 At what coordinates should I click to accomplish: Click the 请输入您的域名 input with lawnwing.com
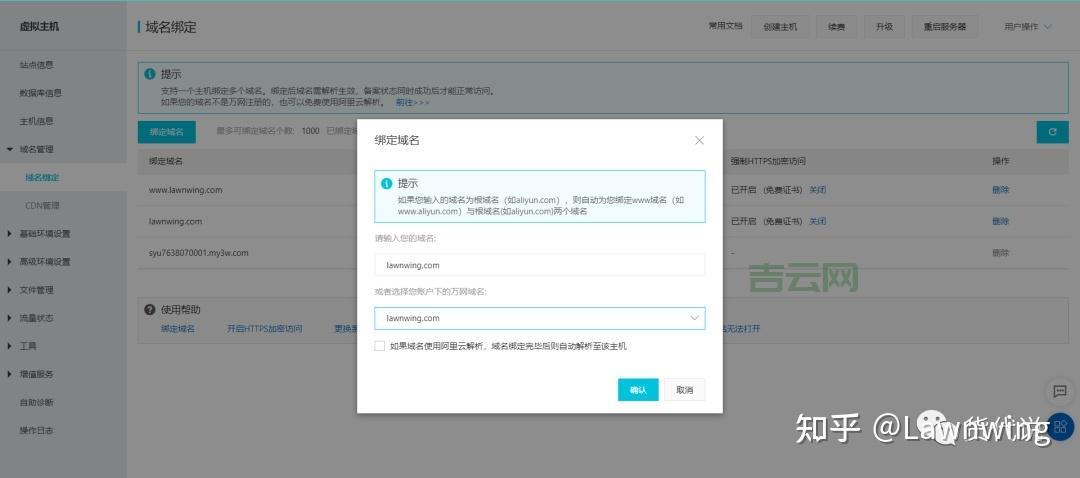click(x=539, y=264)
